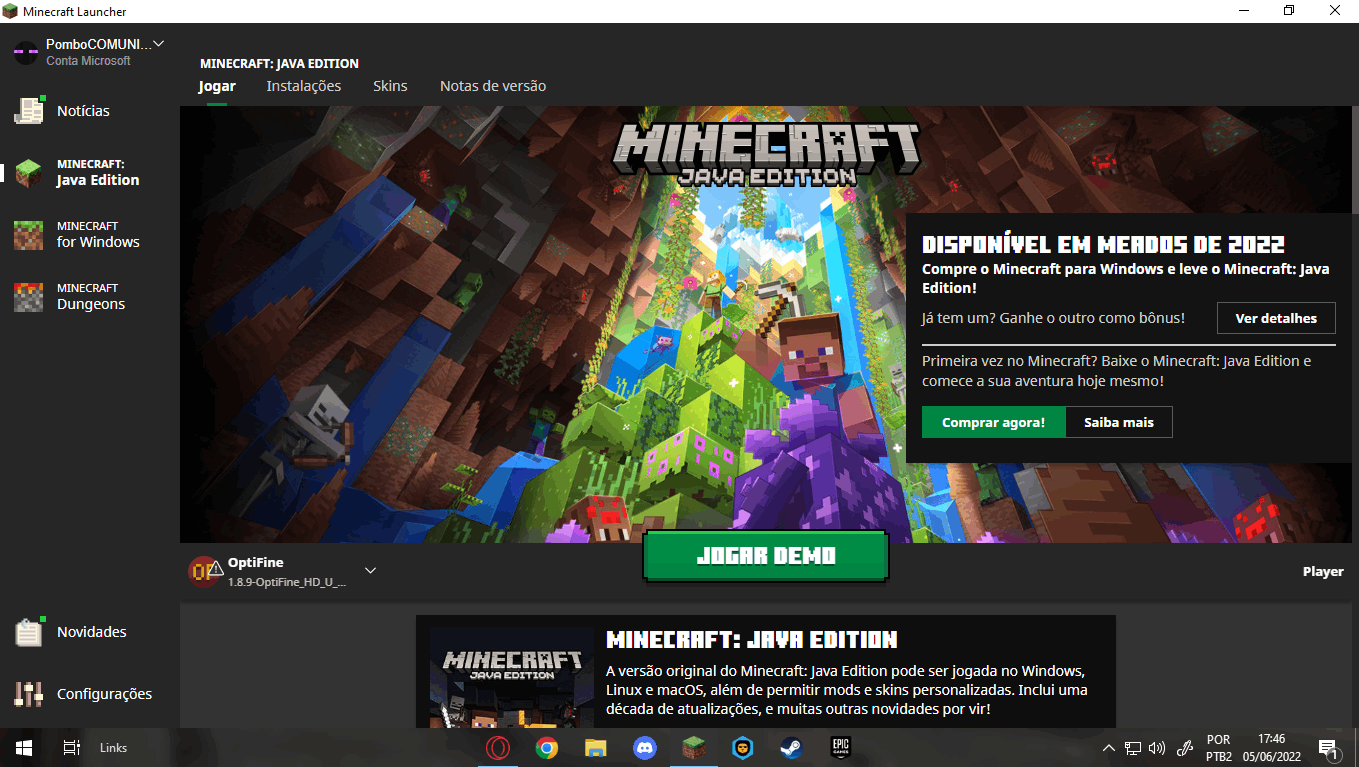Open Discord from taskbar
This screenshot has width=1359, height=767.
coord(644,747)
